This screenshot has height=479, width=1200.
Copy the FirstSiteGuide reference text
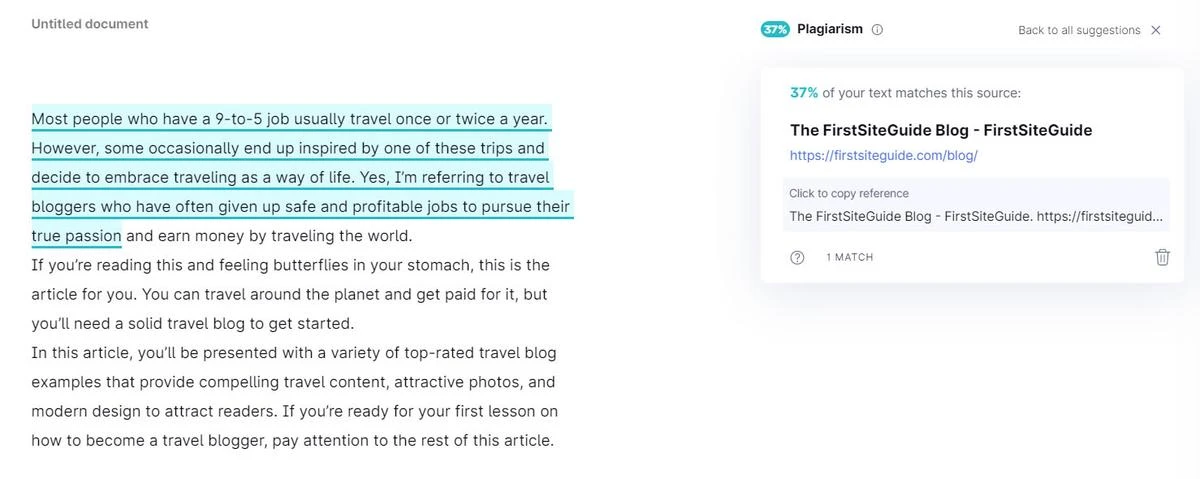point(977,215)
